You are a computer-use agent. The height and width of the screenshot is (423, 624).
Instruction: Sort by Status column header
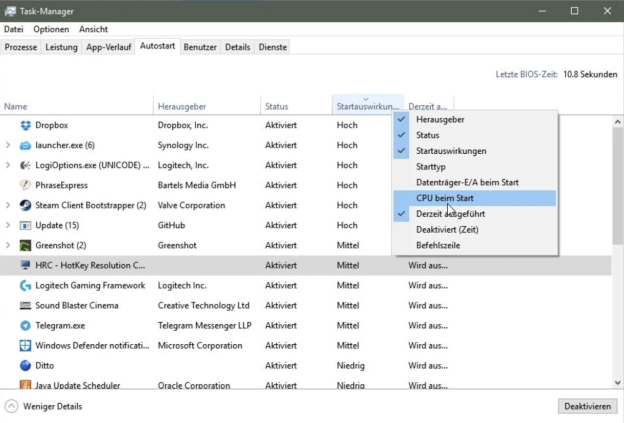[x=296, y=105]
